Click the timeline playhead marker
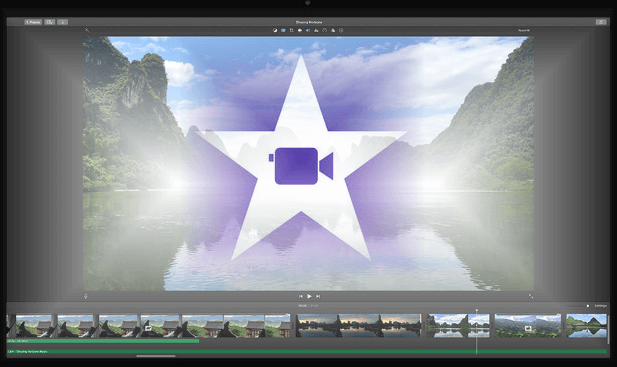Screen dimensions: 617x367 point(477,311)
